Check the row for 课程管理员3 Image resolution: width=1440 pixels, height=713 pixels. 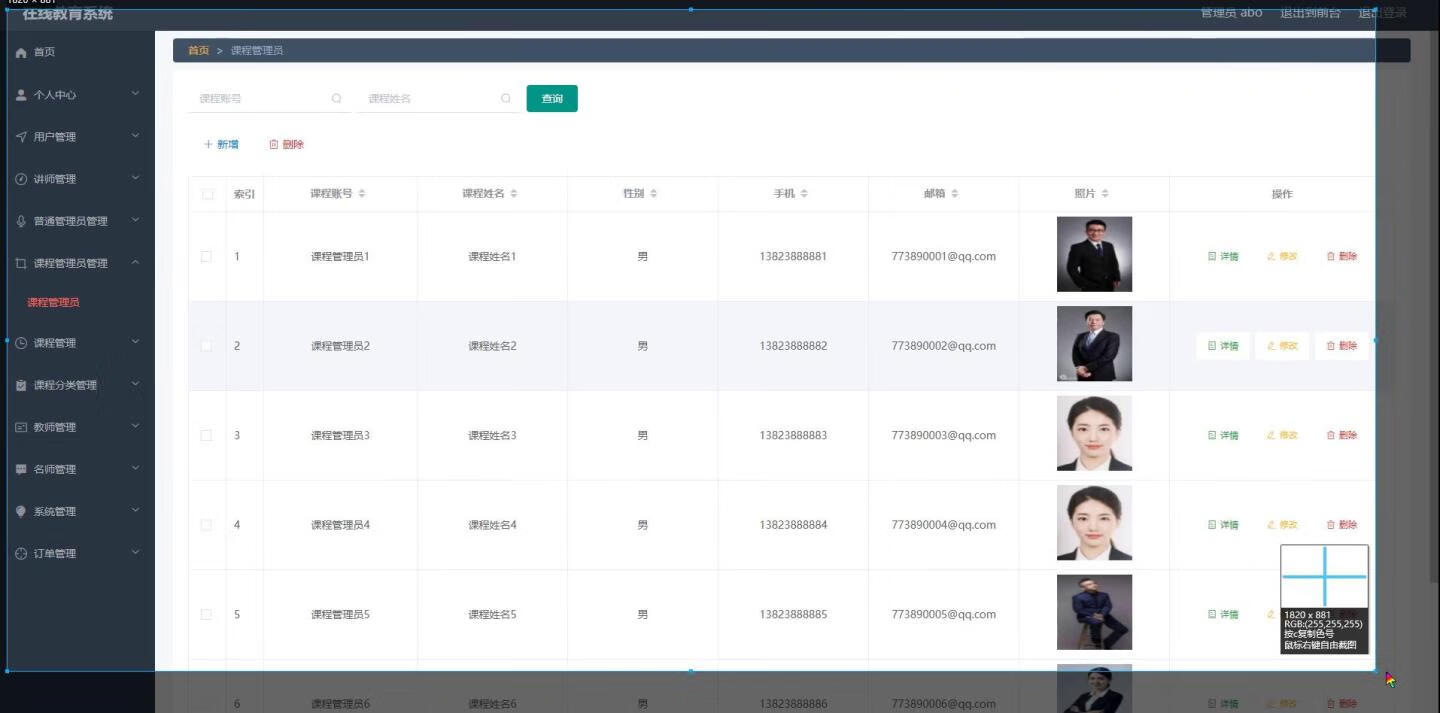[x=207, y=435]
